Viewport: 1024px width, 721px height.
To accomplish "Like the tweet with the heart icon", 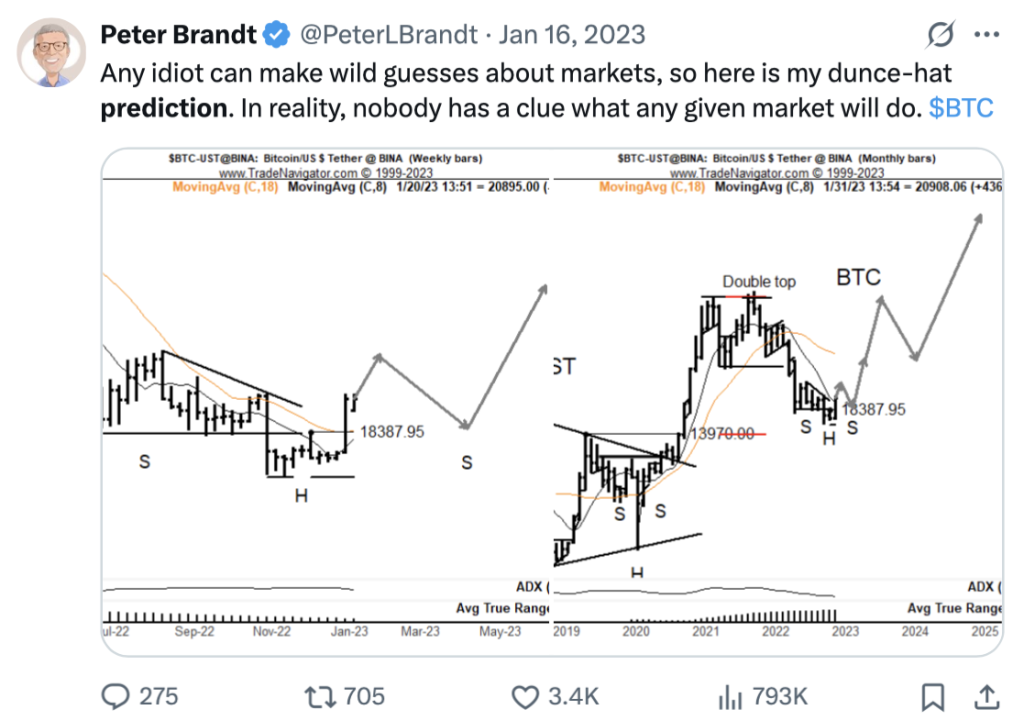I will tap(526, 695).
